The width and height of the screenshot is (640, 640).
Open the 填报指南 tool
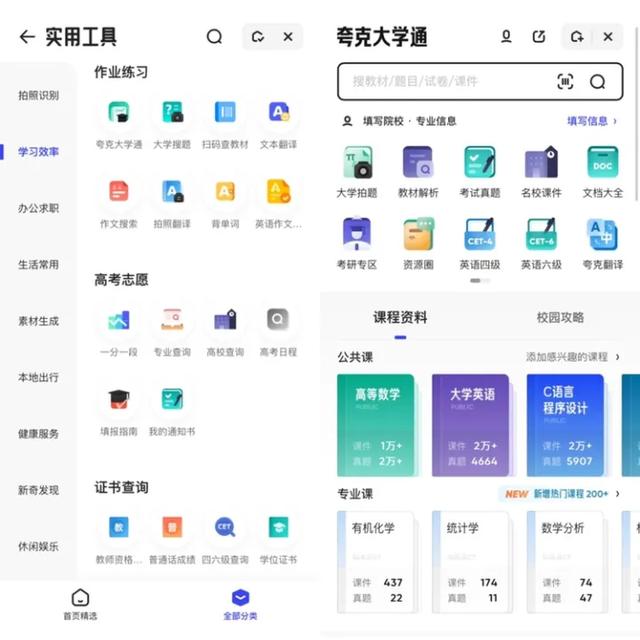coord(119,399)
